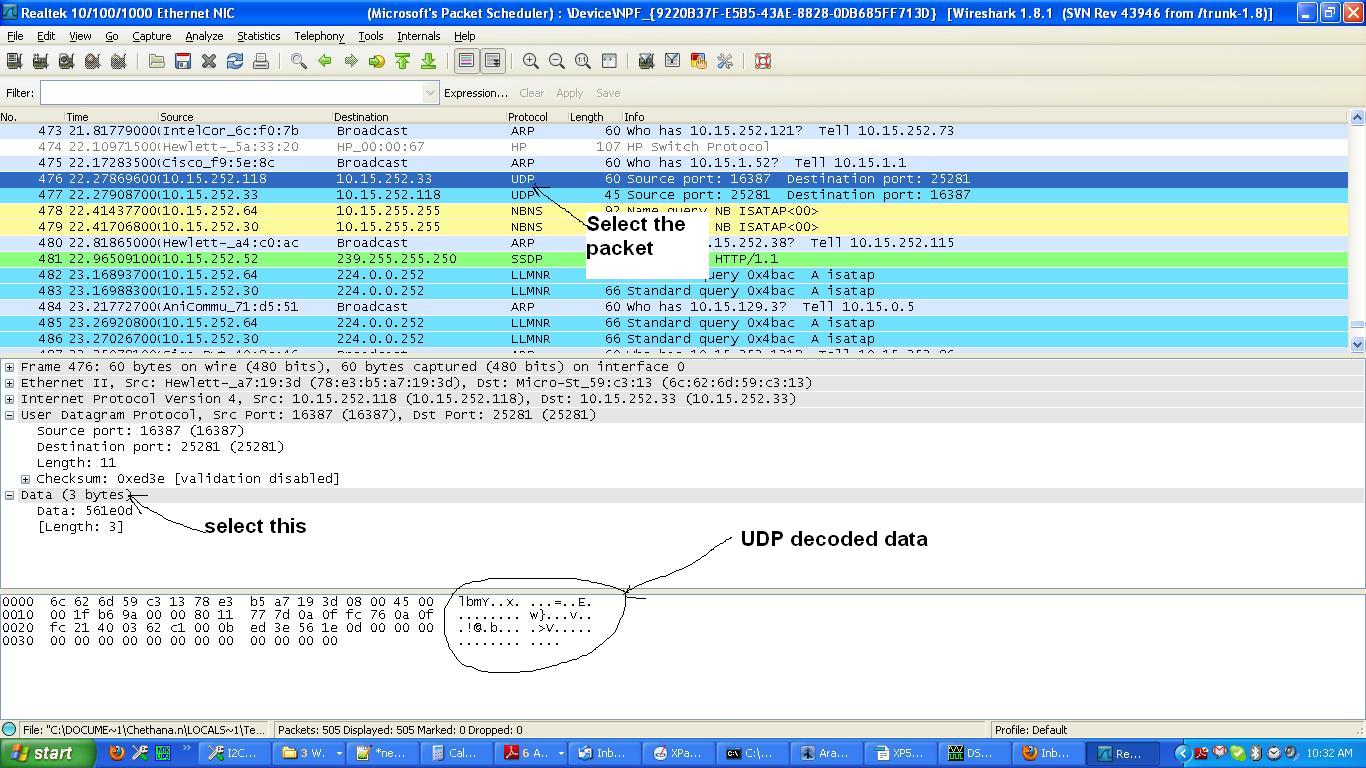1366x768 pixels.
Task: Edit capture filters from the toolbar
Action: coord(647,61)
